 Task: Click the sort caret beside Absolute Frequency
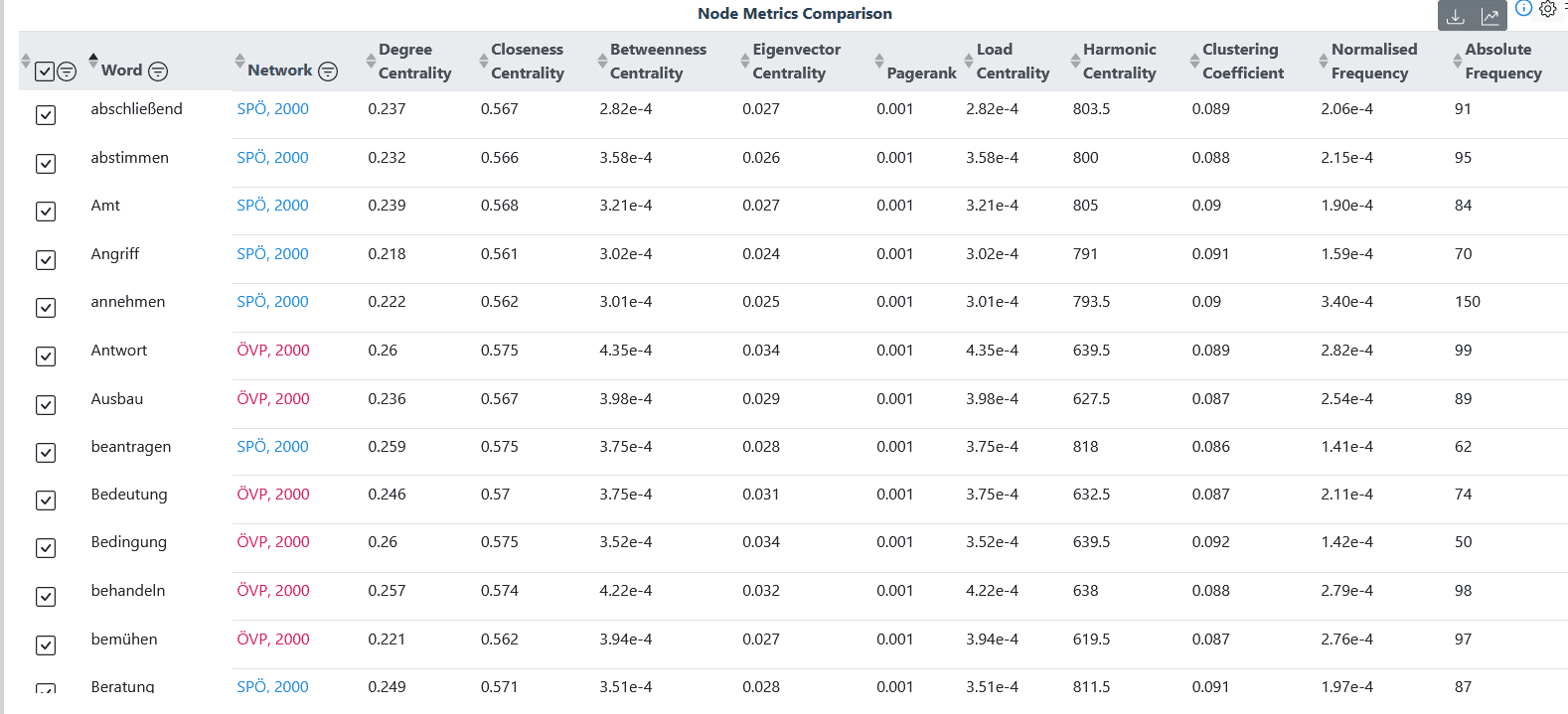click(1457, 61)
